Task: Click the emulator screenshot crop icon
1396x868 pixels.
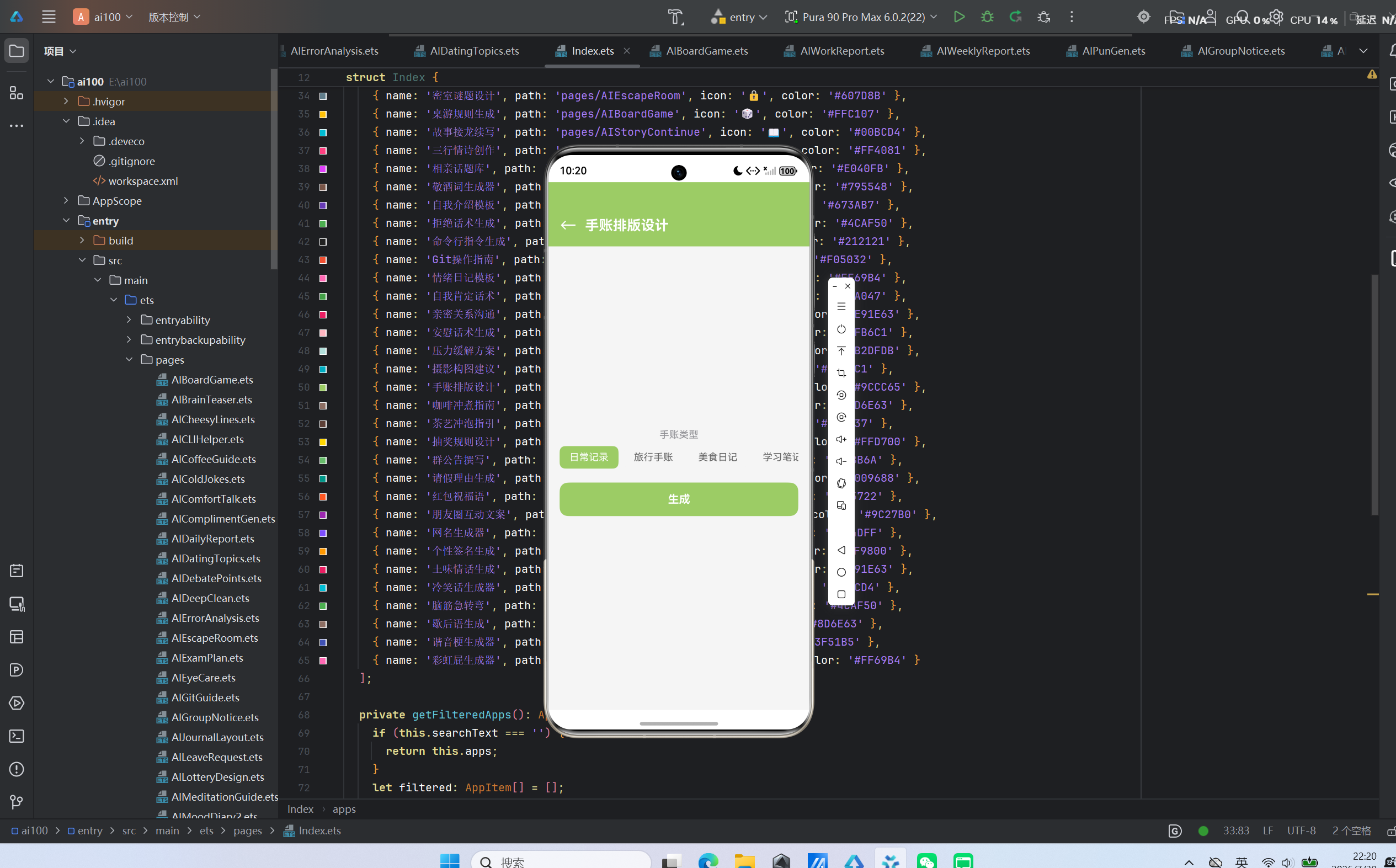Action: (x=841, y=373)
